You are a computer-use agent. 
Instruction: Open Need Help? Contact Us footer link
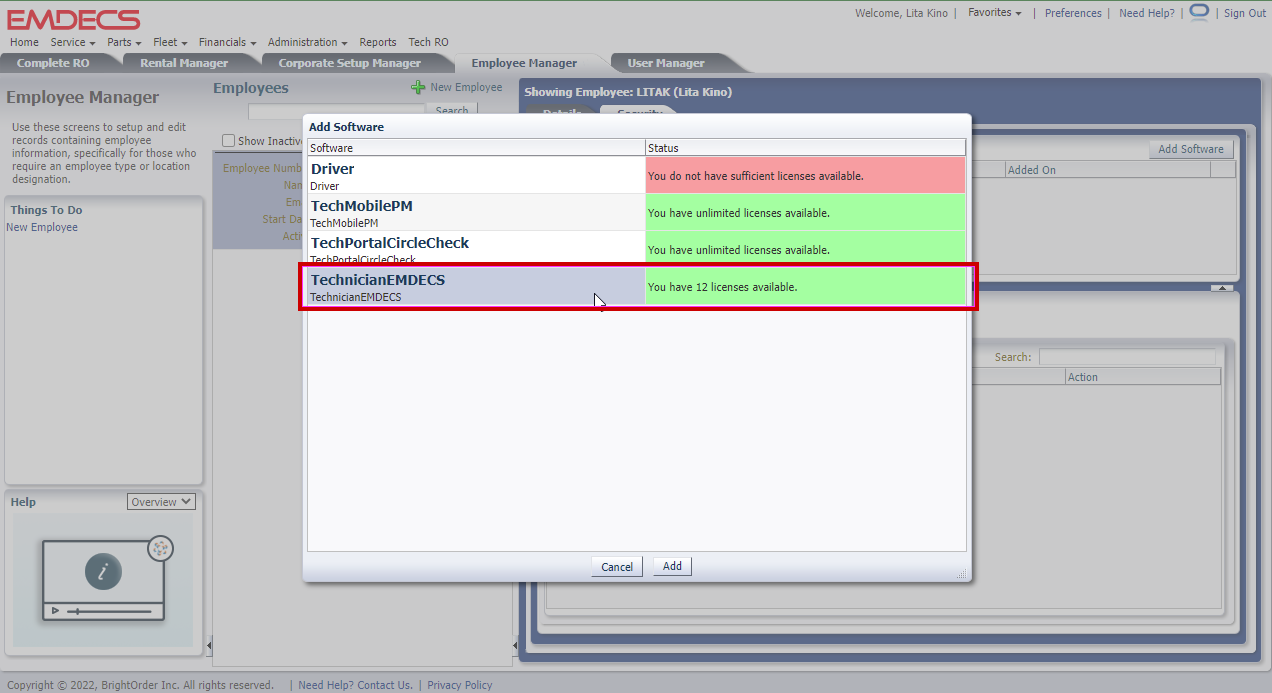[x=355, y=685]
